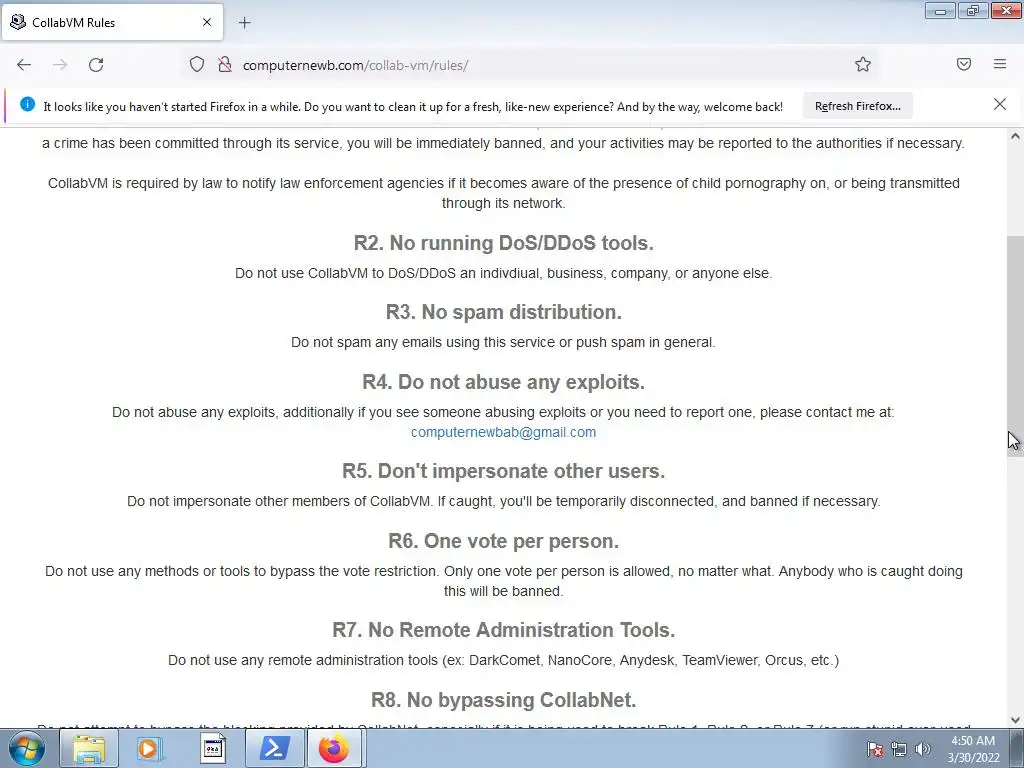Click the scrollbar down arrow
The height and width of the screenshot is (768, 1024).
click(x=1015, y=720)
